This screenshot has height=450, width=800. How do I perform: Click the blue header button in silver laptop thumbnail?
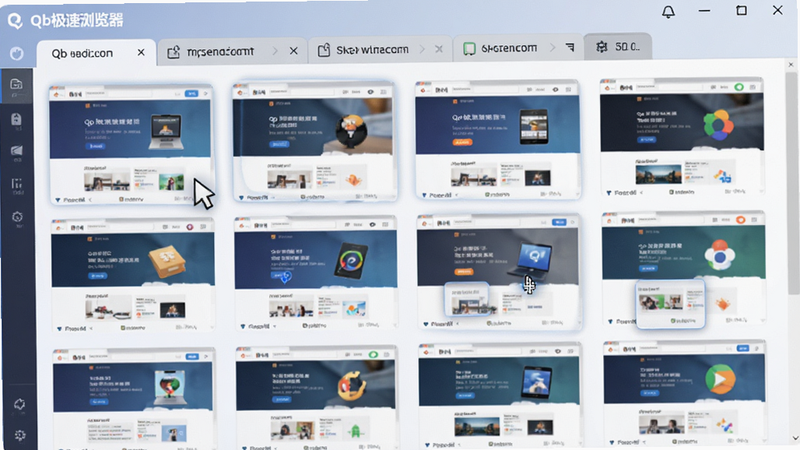191,94
